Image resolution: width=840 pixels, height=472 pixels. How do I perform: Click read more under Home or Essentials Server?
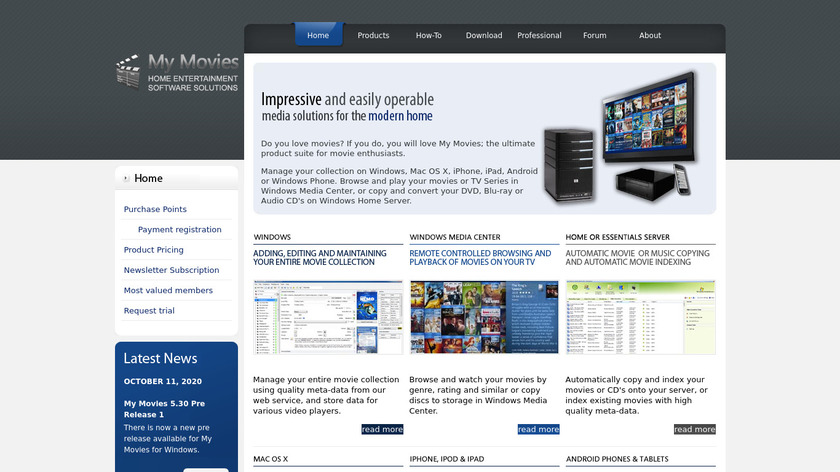click(x=695, y=429)
